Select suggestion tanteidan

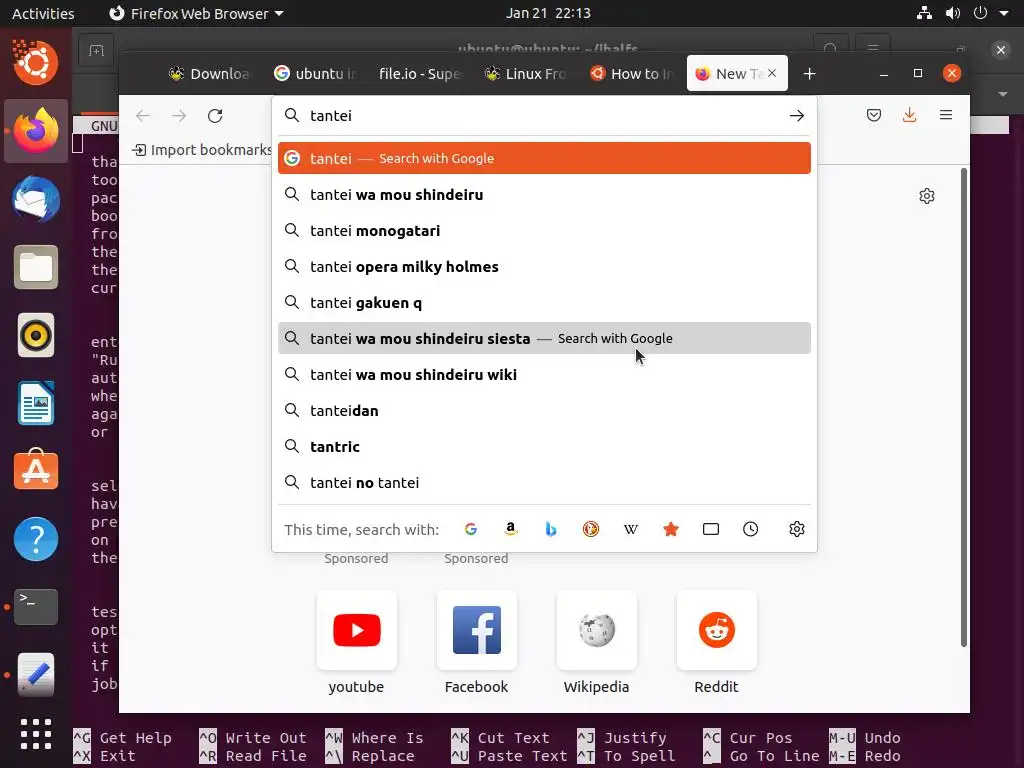click(544, 411)
